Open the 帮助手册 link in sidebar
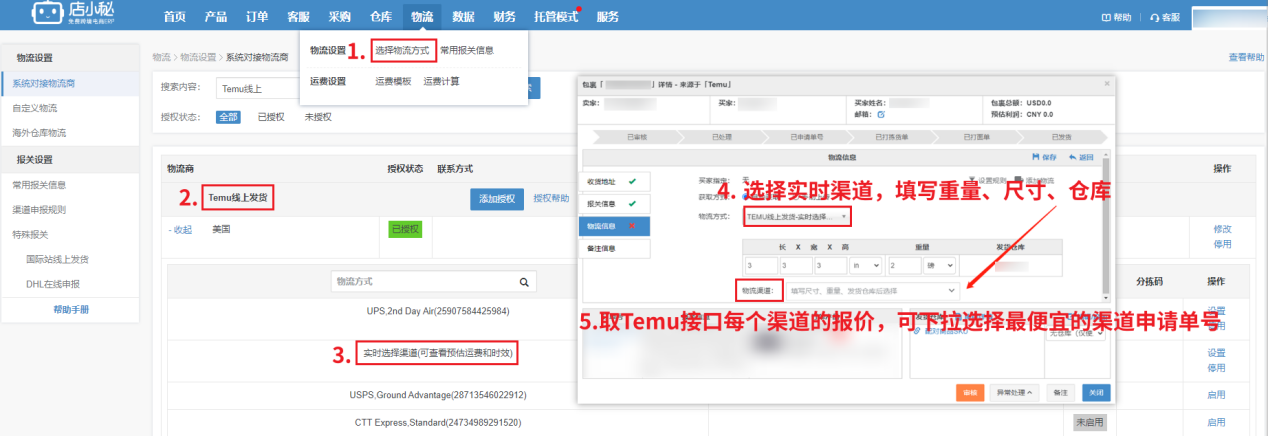The width and height of the screenshot is (1268, 436). 71,310
